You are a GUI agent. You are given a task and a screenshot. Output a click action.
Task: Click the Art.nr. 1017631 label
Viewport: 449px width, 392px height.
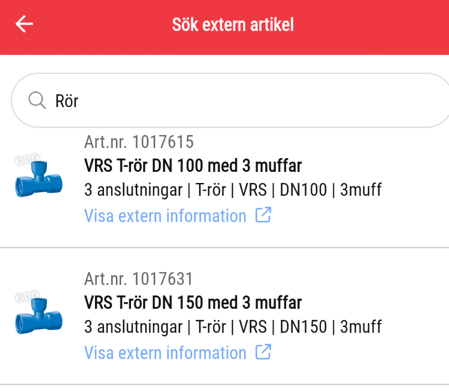click(139, 279)
